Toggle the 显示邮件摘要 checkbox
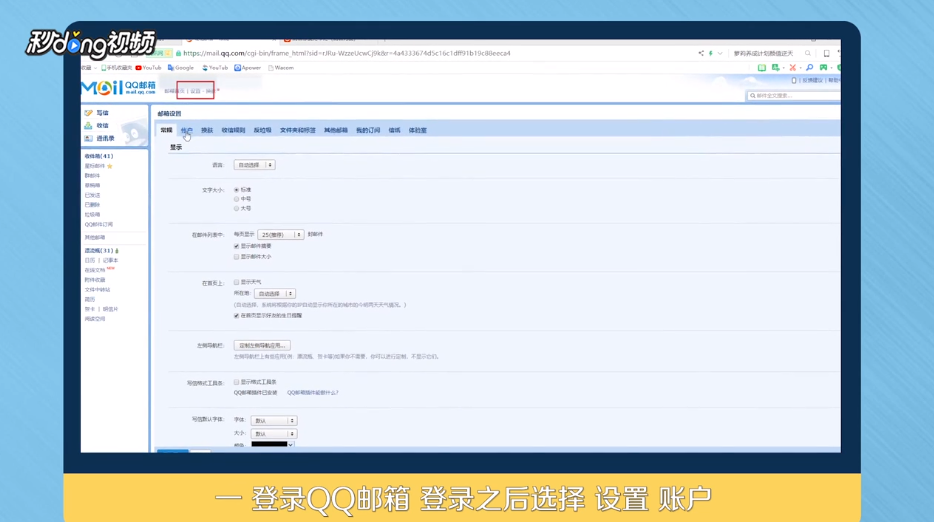The image size is (934, 522). (236, 246)
